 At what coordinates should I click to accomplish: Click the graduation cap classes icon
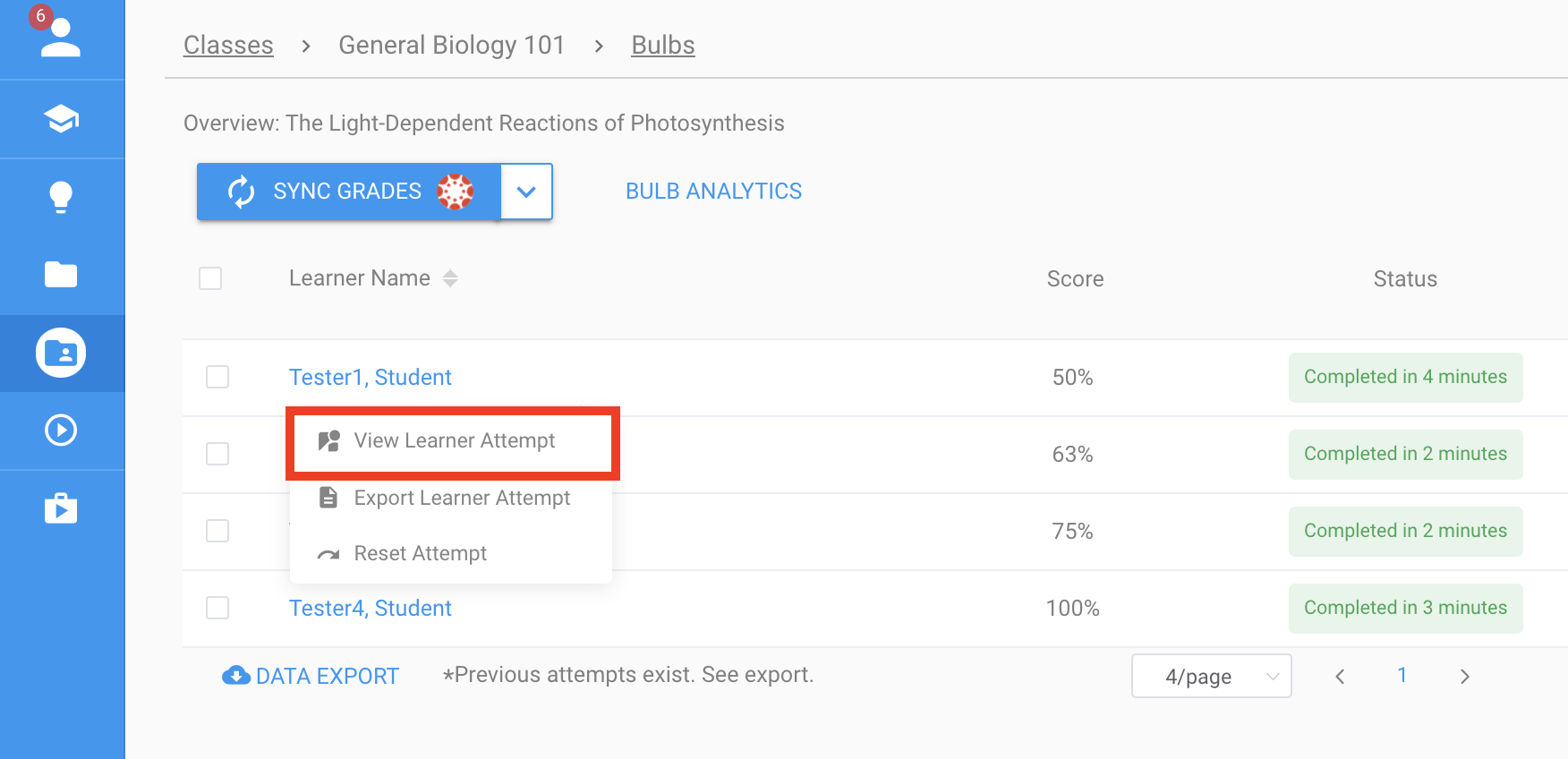[61, 118]
